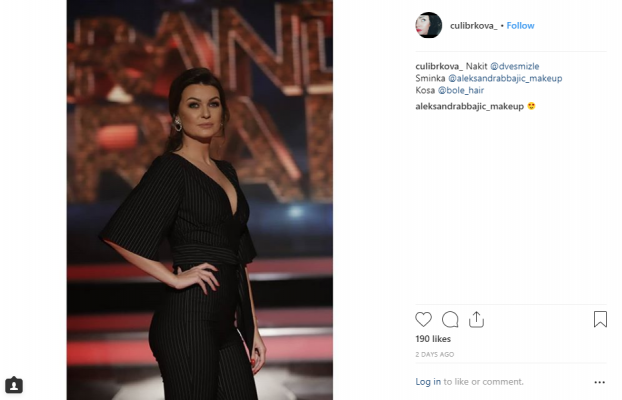Click the caption's culibrkova_ author name

[x=439, y=66]
